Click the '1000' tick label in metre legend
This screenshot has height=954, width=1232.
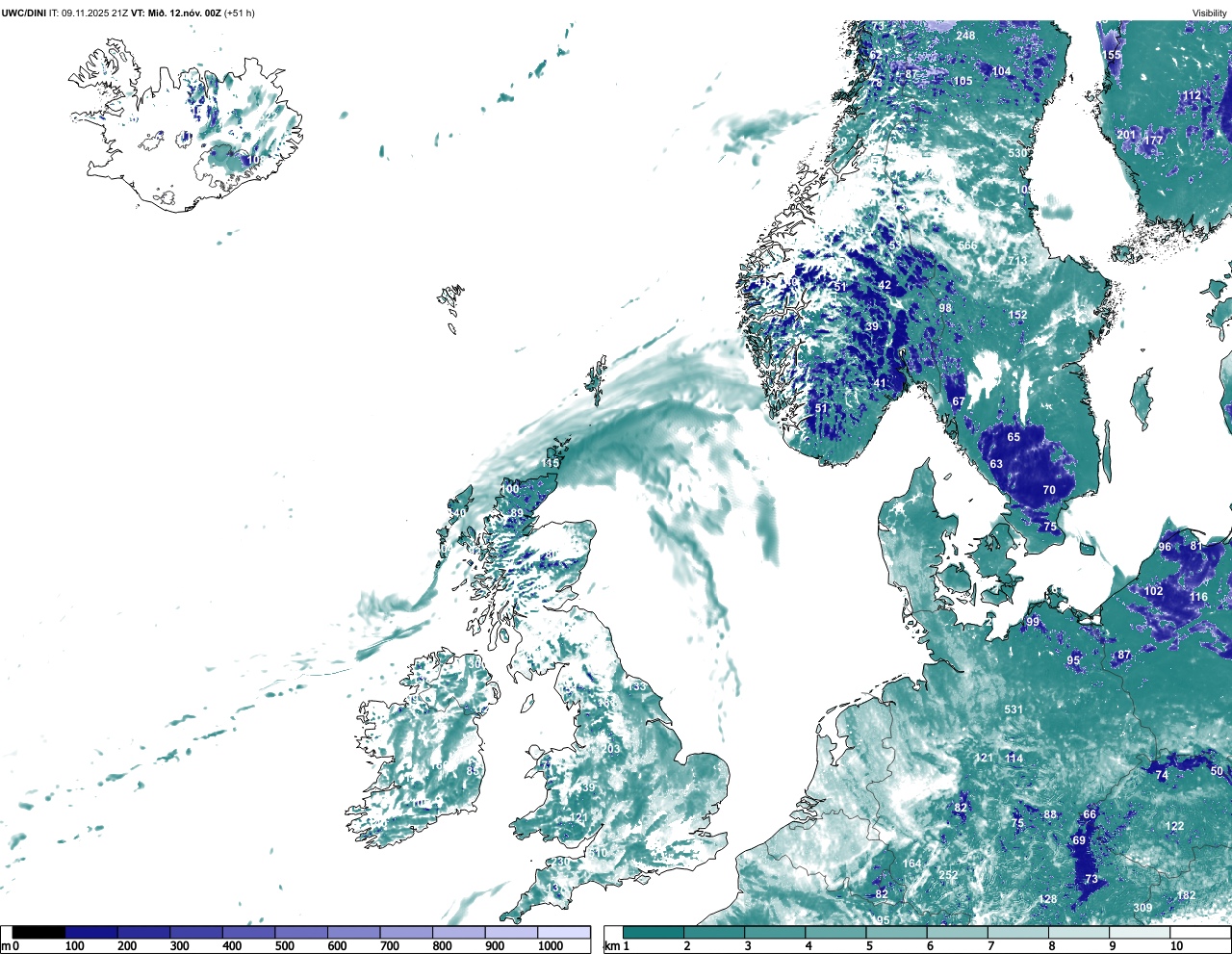pyautogui.click(x=551, y=946)
